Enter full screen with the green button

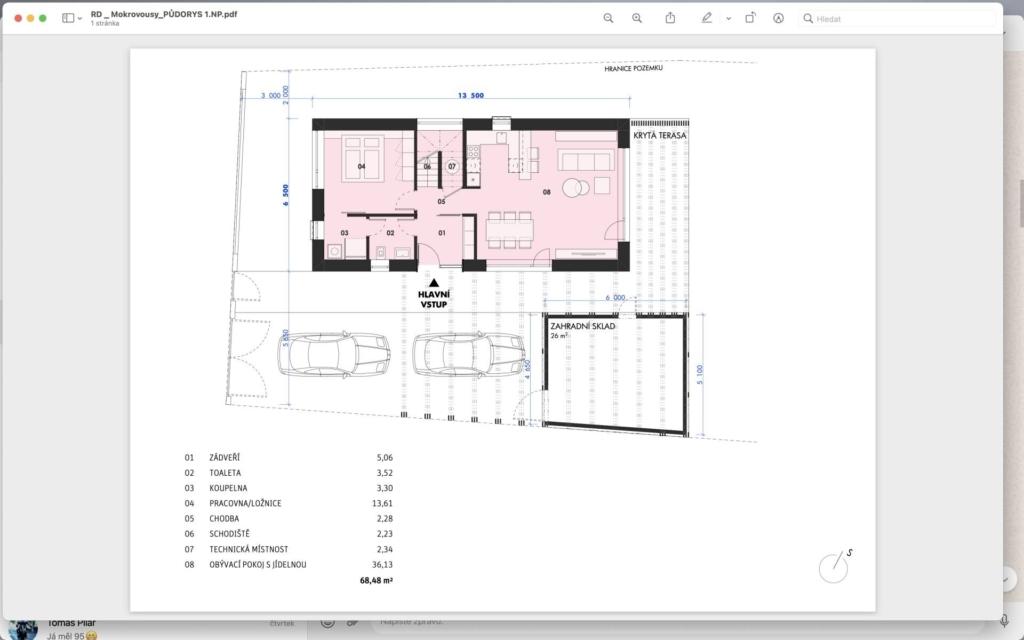point(43,18)
